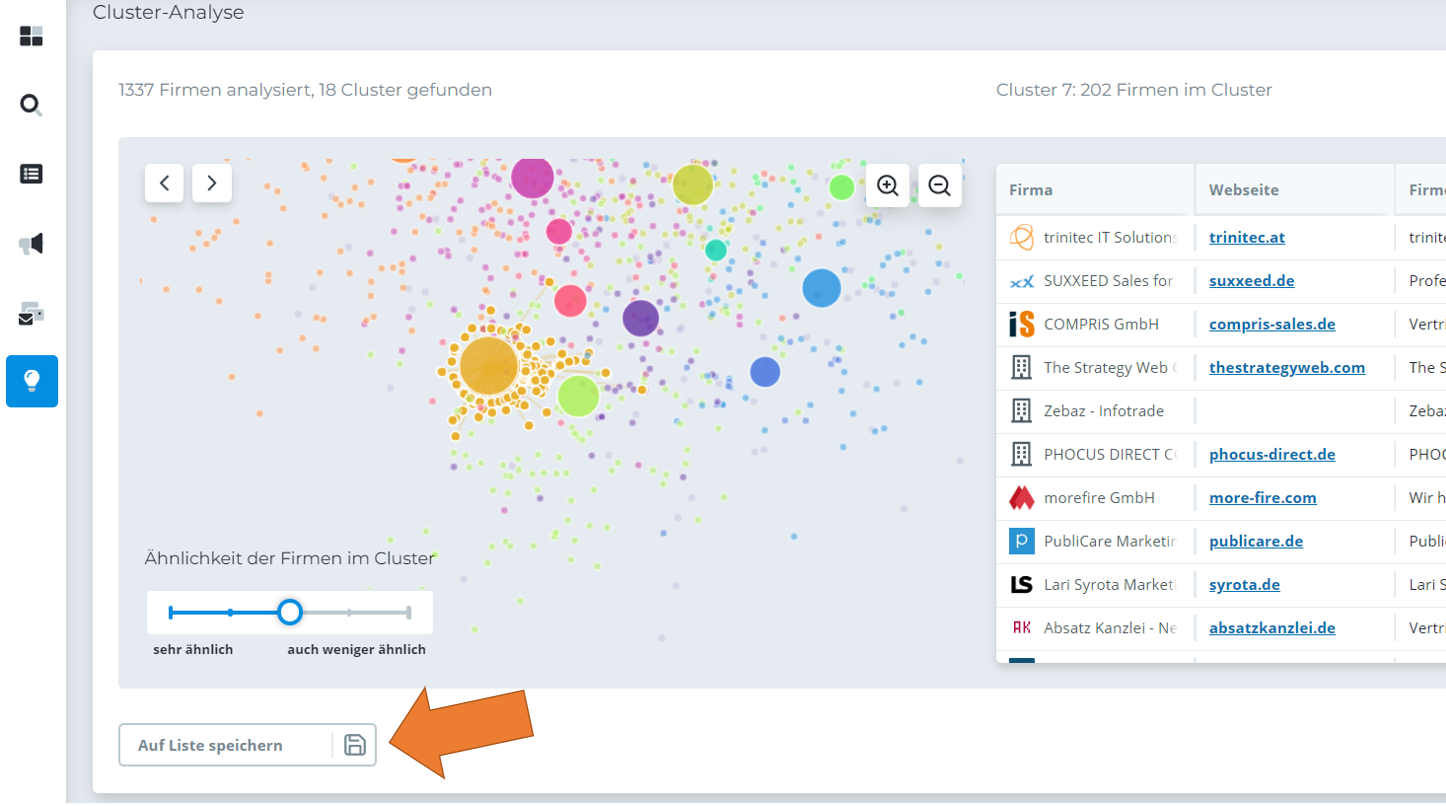The height and width of the screenshot is (806, 1446).
Task: Open the phocus-direct.de link
Action: pos(1272,454)
